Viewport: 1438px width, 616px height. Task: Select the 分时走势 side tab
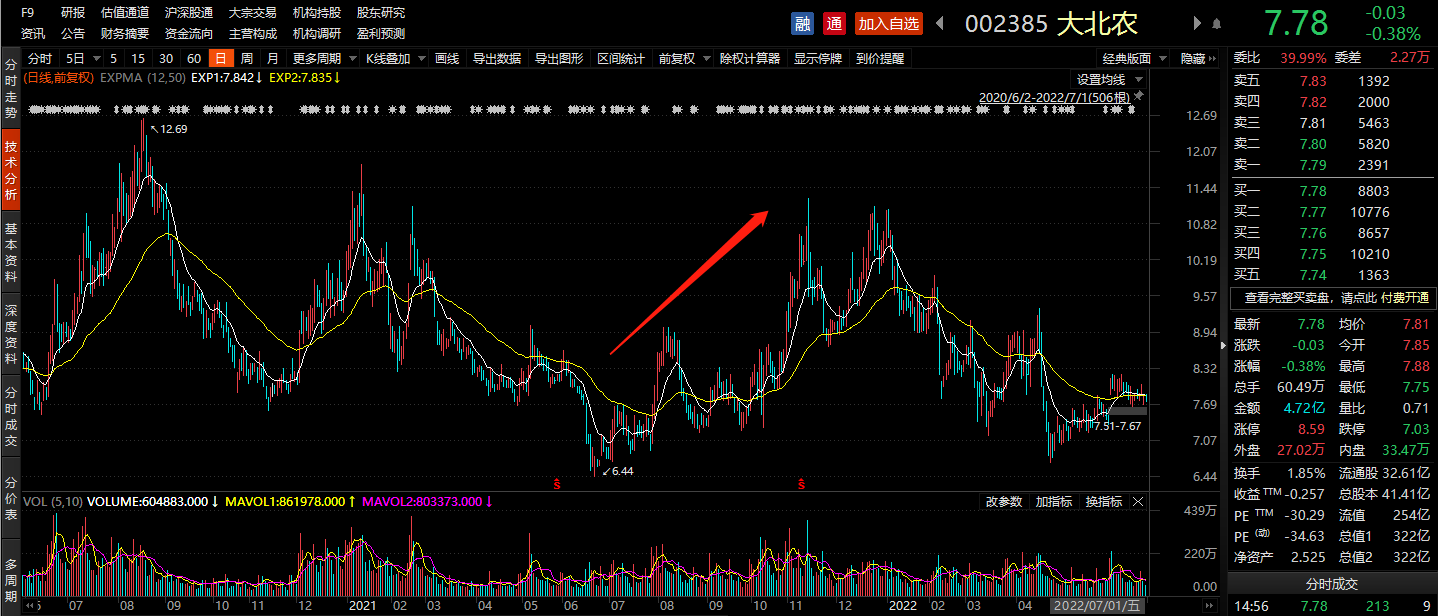pos(10,86)
